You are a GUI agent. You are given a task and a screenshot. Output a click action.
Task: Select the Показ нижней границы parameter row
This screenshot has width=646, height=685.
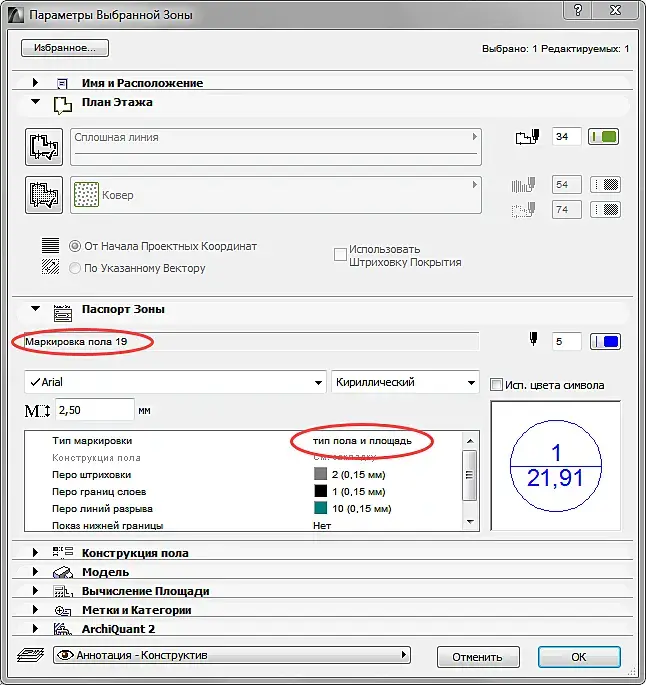pyautogui.click(x=243, y=526)
